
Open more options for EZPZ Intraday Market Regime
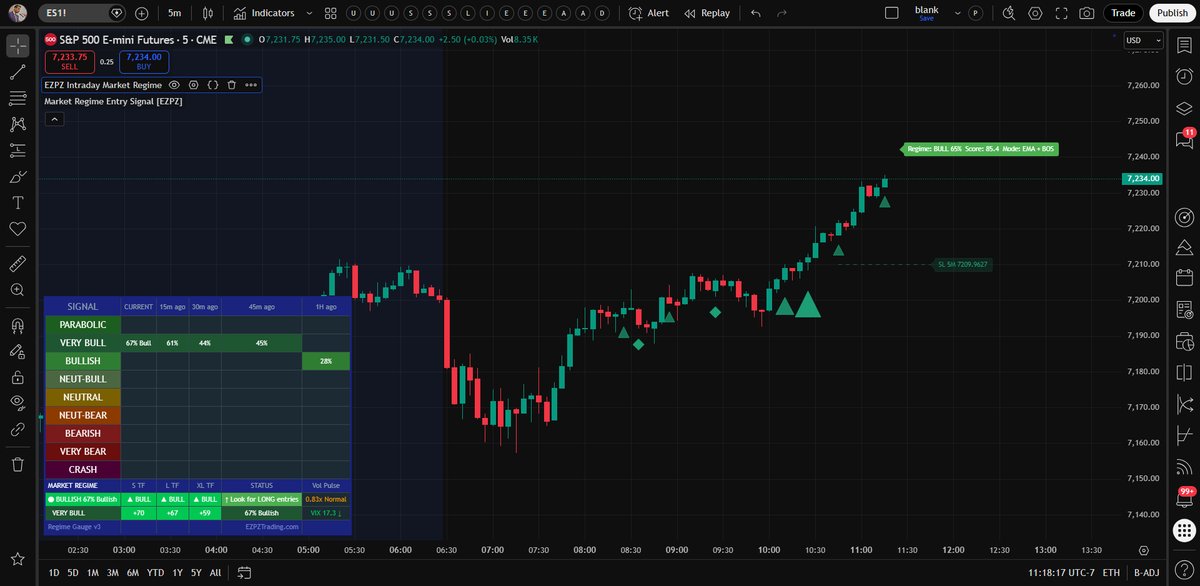coord(251,85)
